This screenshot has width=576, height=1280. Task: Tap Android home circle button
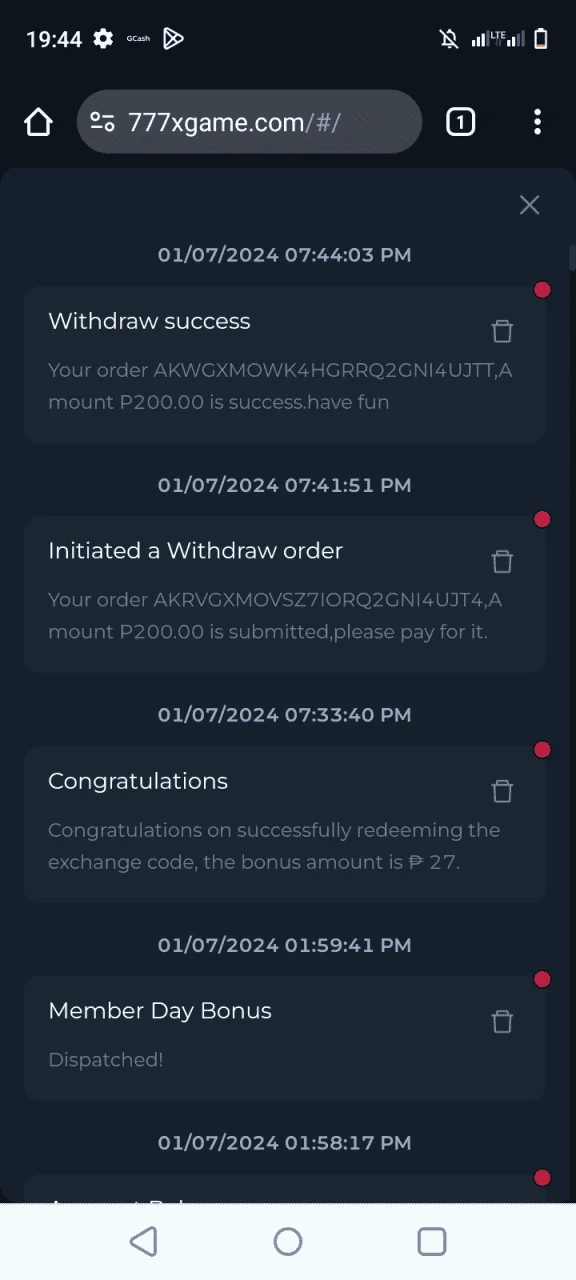click(x=288, y=1241)
